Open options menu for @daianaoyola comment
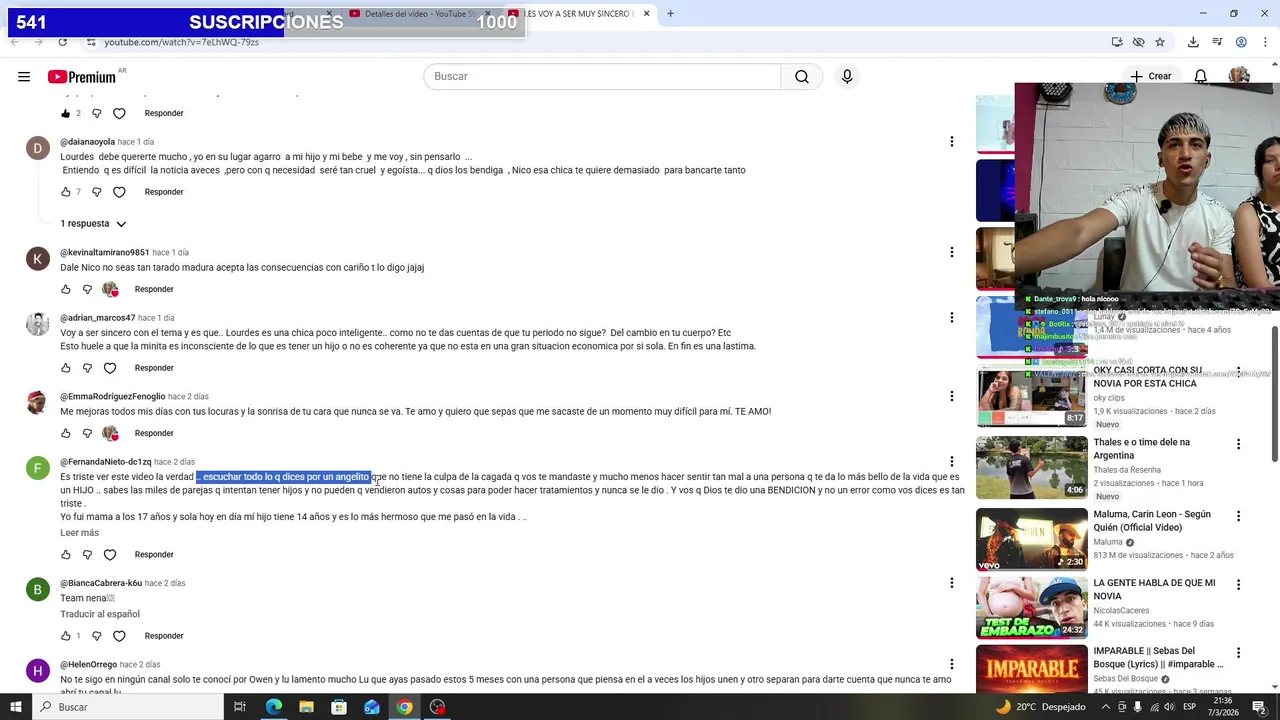 (951, 142)
